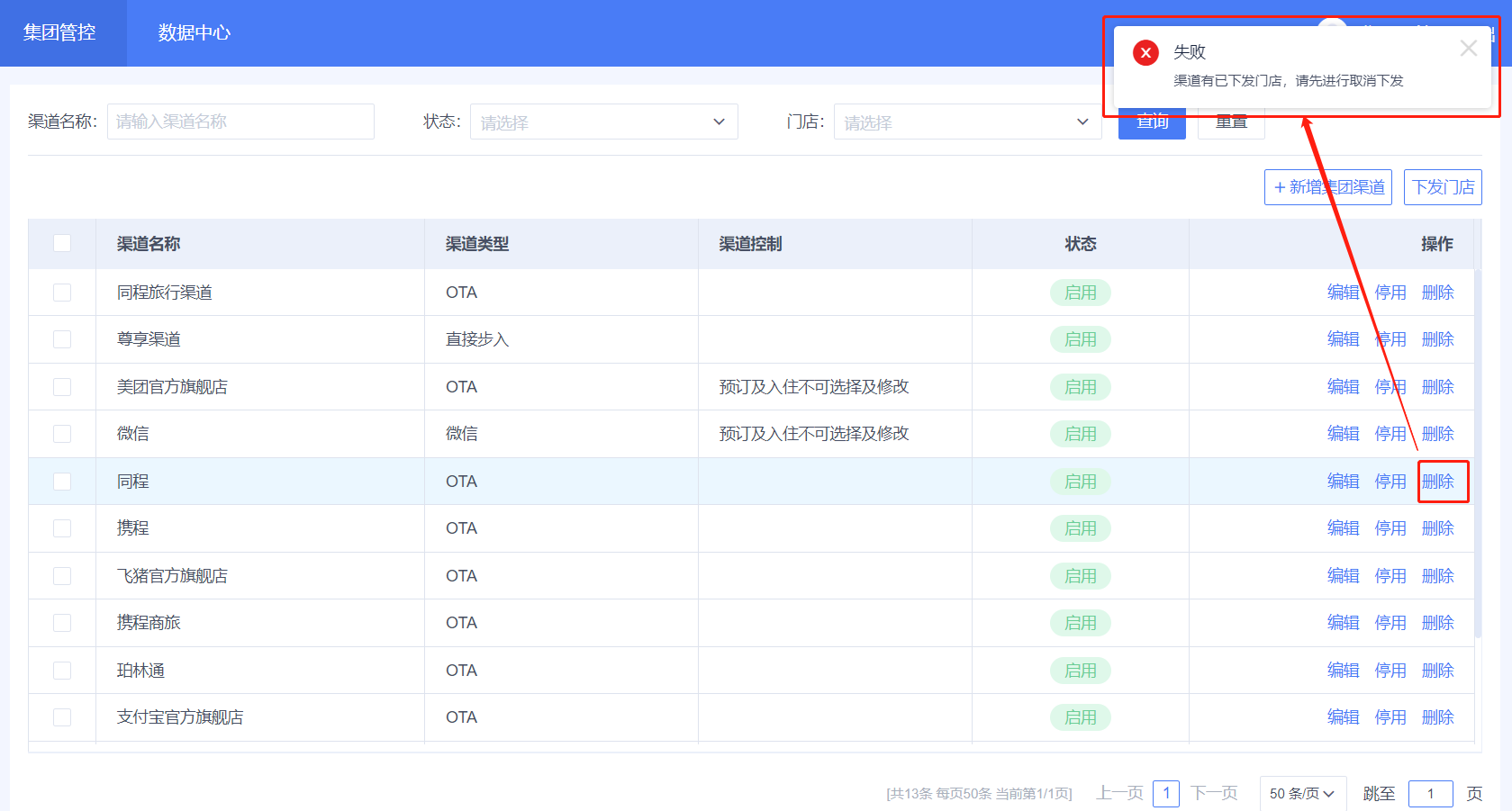Edit the 携程 channel
The width and height of the screenshot is (1512, 811).
point(1343,528)
